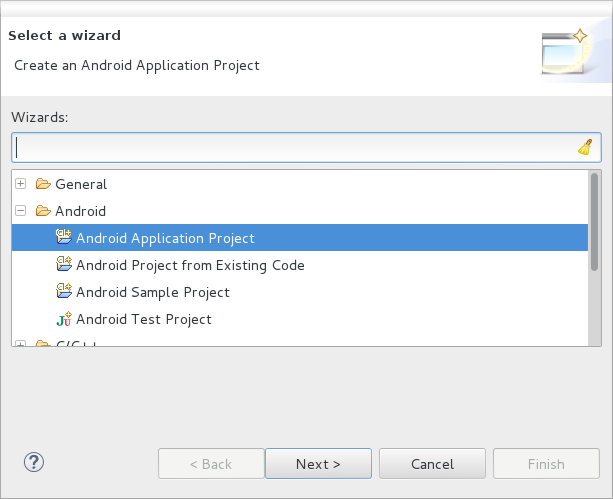Click the broom clear-filter icon
613x499 pixels.
point(585,147)
